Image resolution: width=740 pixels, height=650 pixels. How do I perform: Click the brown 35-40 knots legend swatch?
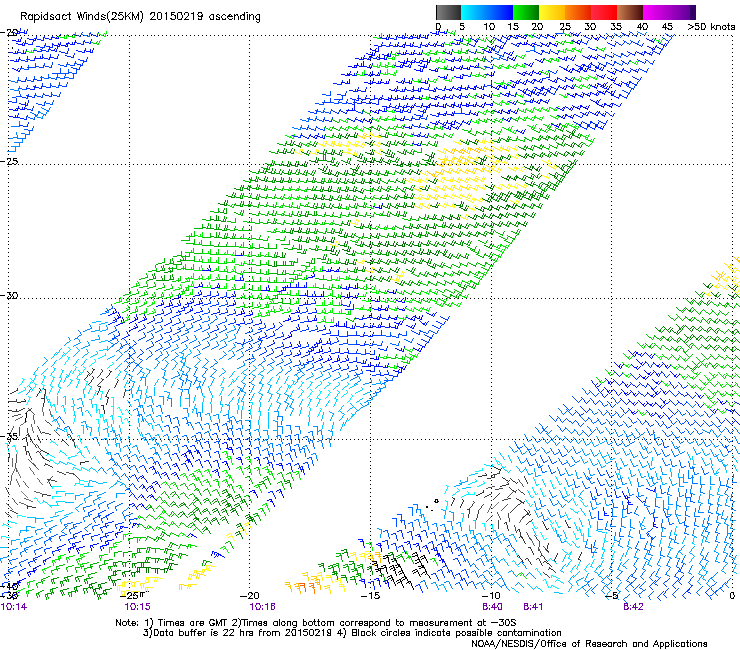click(x=630, y=12)
